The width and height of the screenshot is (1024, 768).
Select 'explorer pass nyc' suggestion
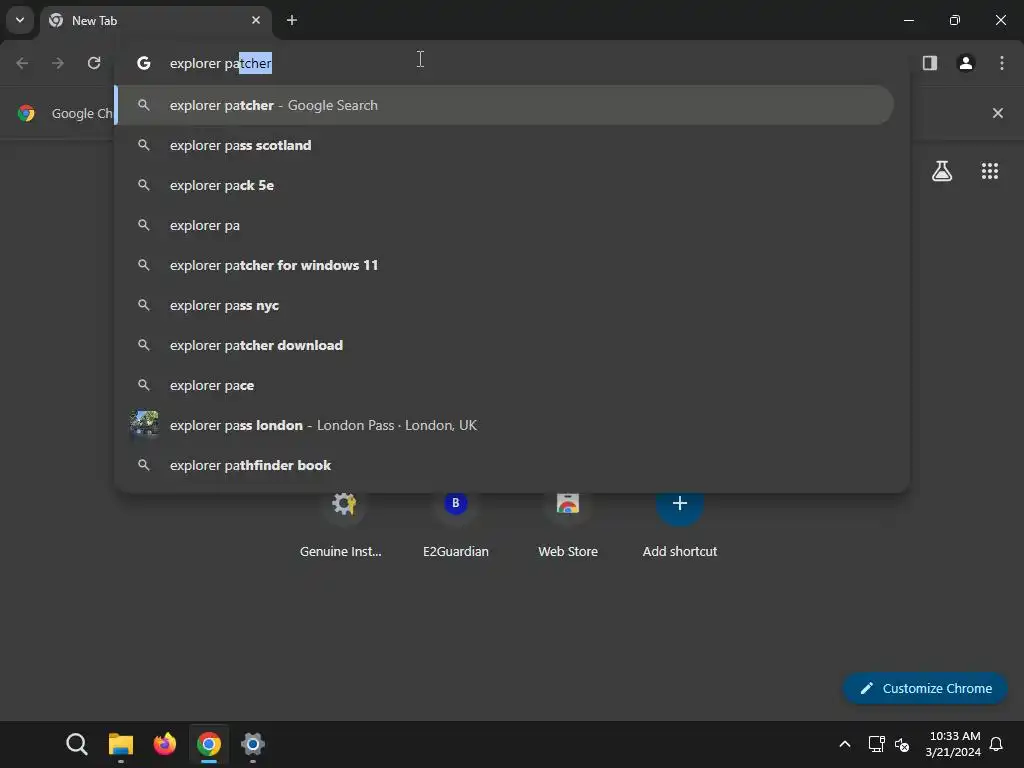(504, 305)
